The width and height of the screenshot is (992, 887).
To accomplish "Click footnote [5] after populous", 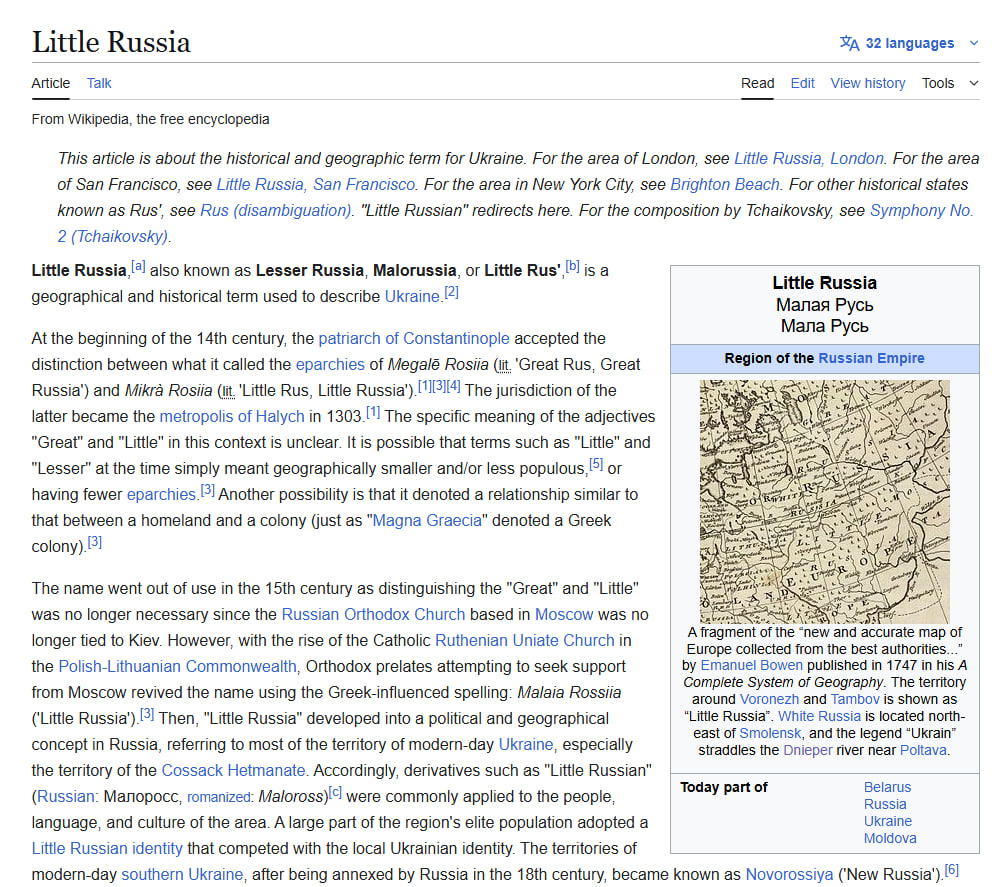I will tap(596, 464).
